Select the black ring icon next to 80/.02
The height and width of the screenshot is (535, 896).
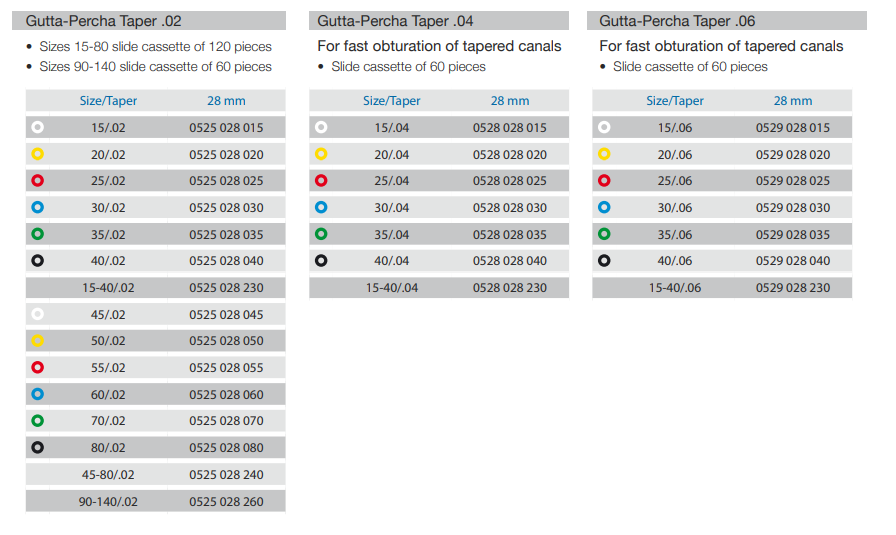[38, 448]
